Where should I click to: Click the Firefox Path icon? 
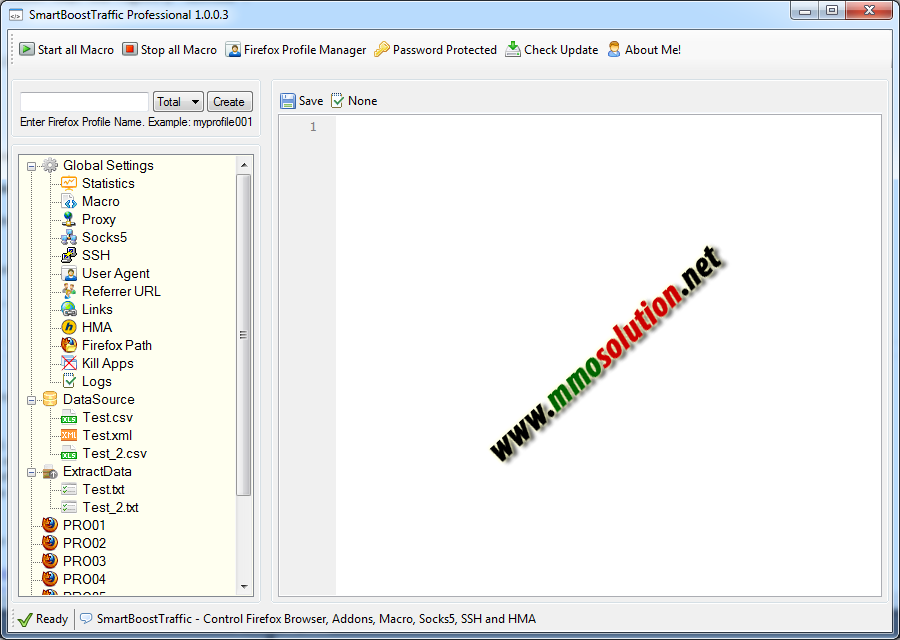tap(69, 345)
